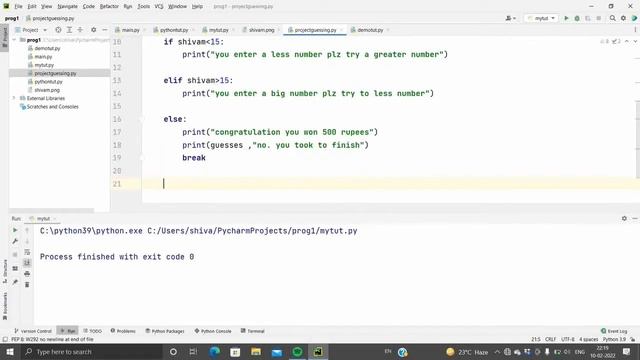Switch to the shivam.png editor tab
This screenshot has height=360, width=640.
tap(261, 30)
